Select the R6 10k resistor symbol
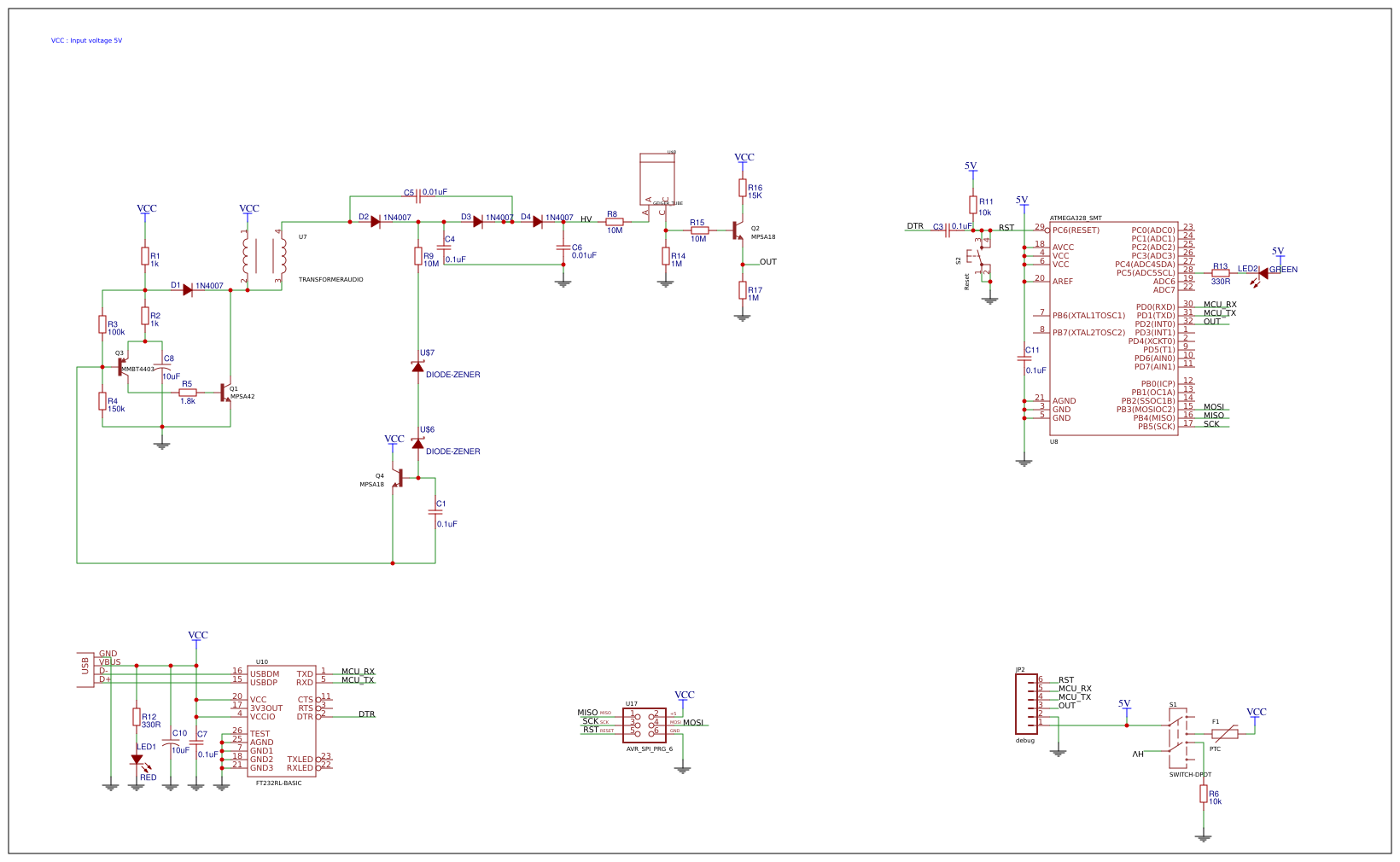Screen dimensions: 1400x862 (1204, 794)
